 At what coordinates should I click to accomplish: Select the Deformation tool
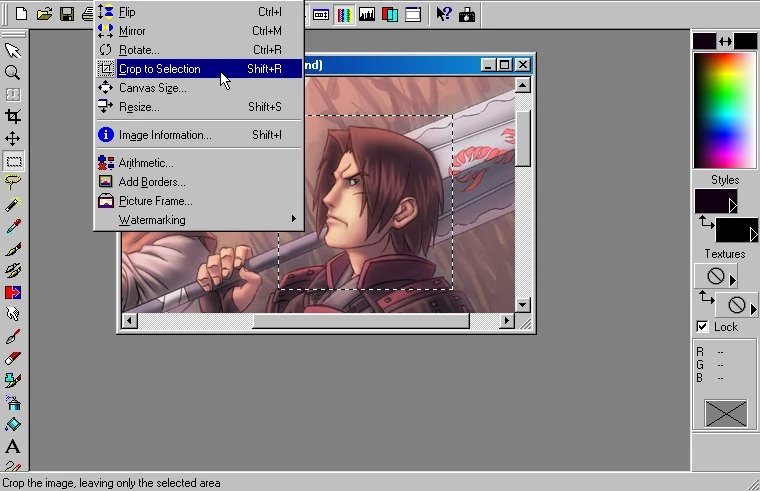[13, 95]
